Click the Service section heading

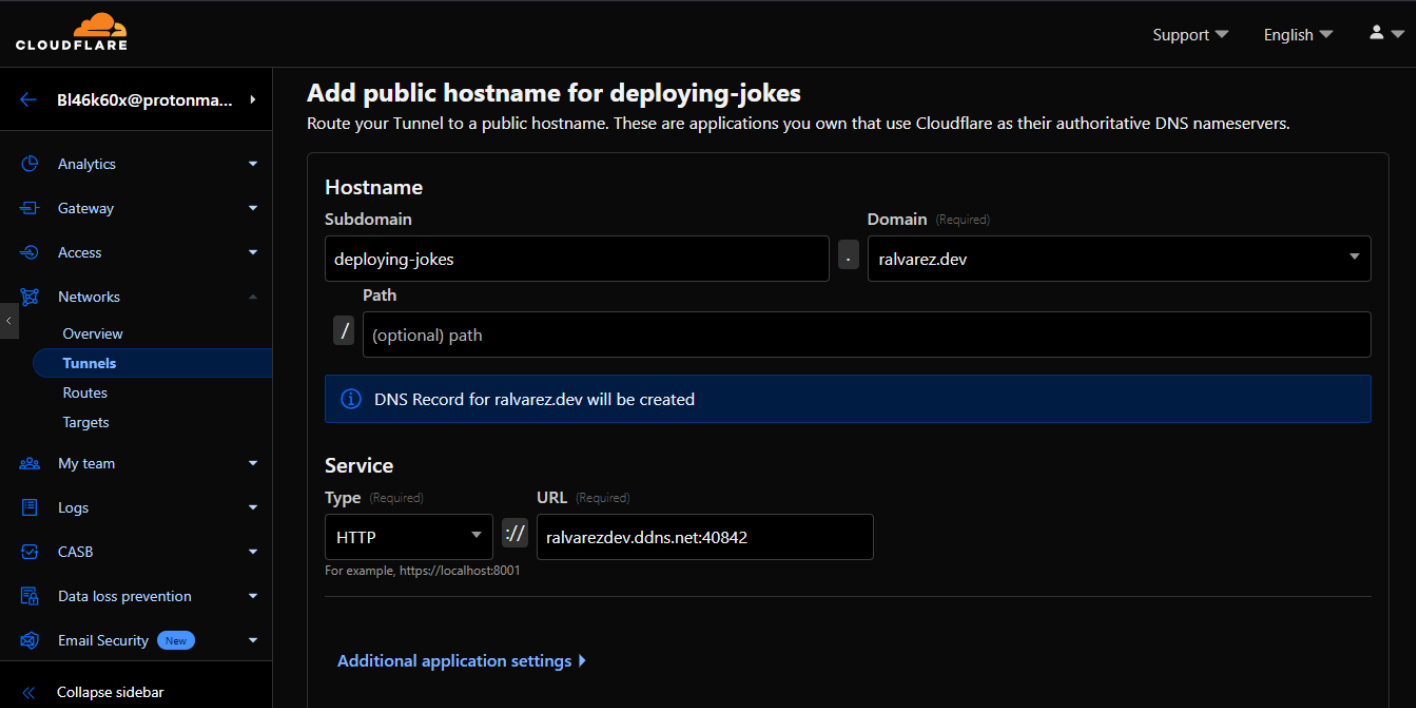359,465
